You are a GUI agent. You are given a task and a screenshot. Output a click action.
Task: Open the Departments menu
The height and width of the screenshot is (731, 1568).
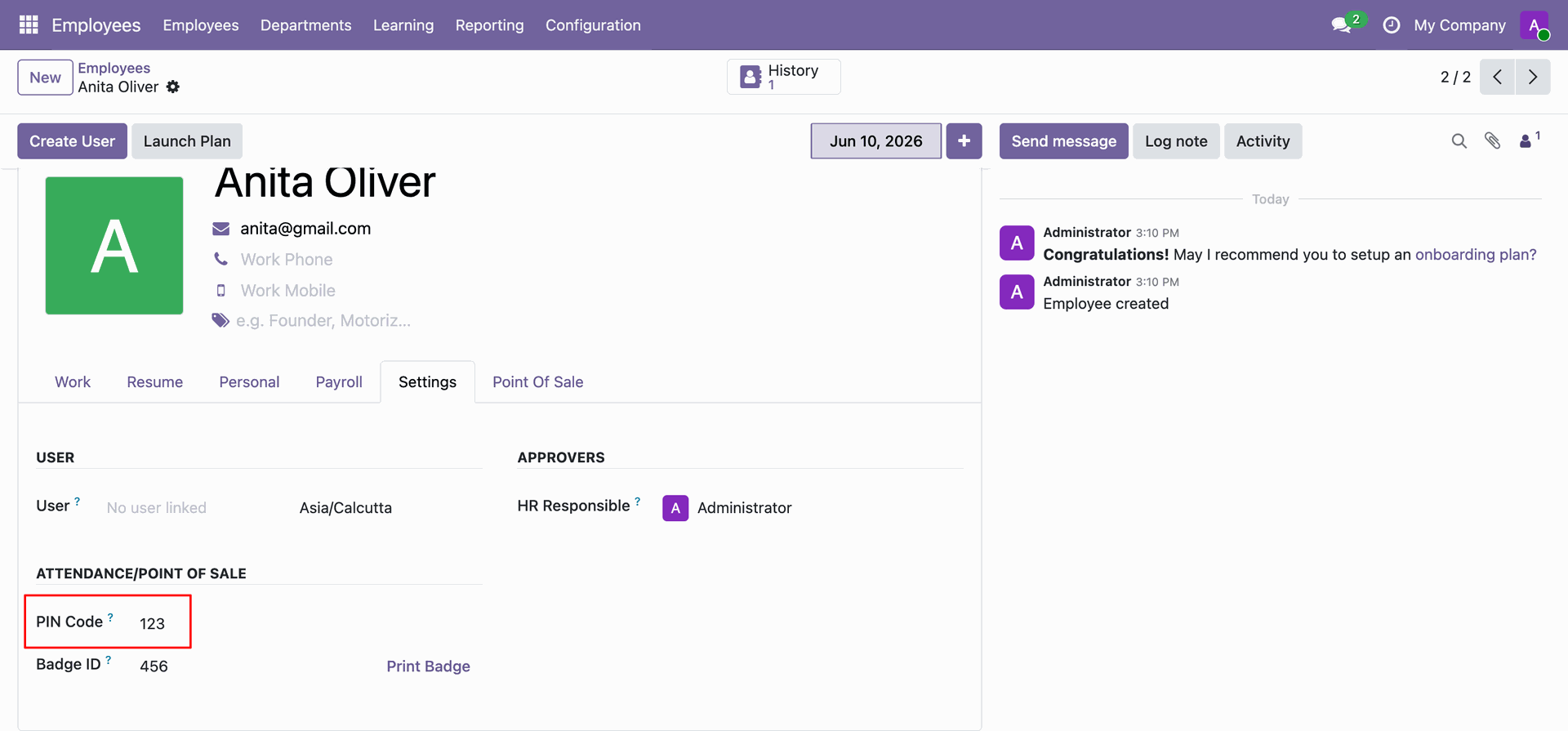305,25
